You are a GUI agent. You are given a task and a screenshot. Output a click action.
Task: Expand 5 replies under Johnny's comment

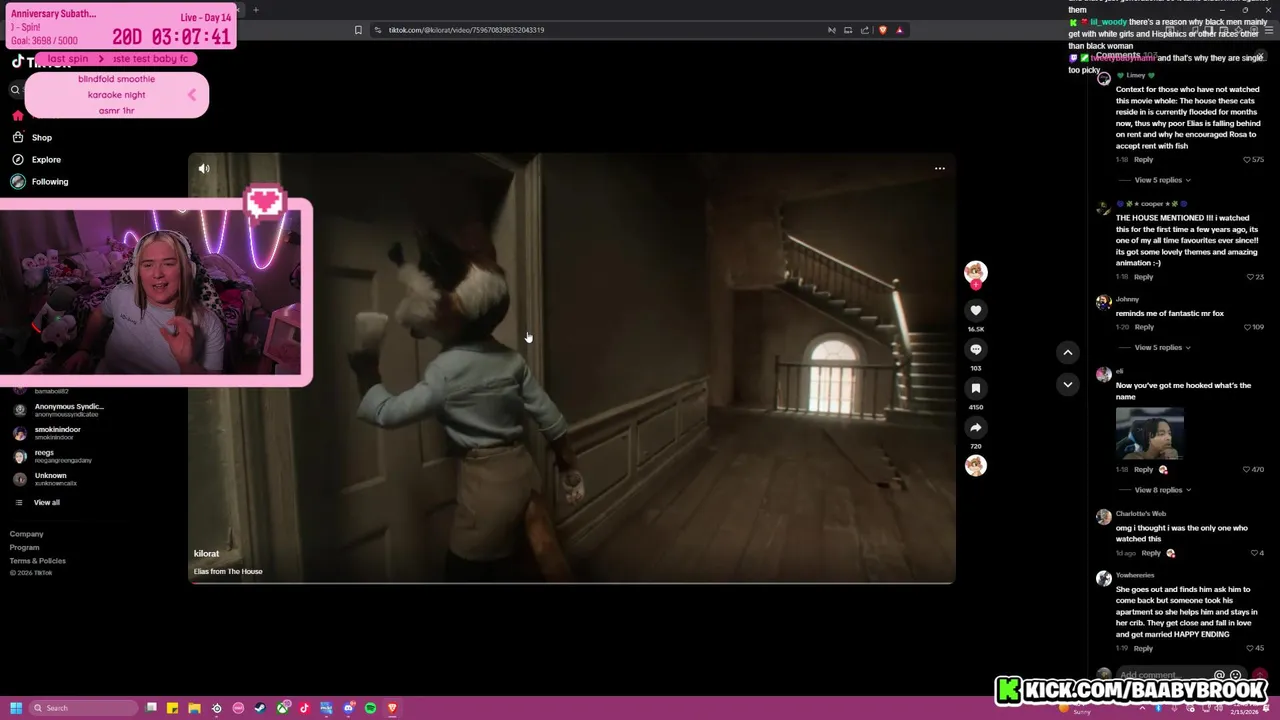tap(1162, 347)
